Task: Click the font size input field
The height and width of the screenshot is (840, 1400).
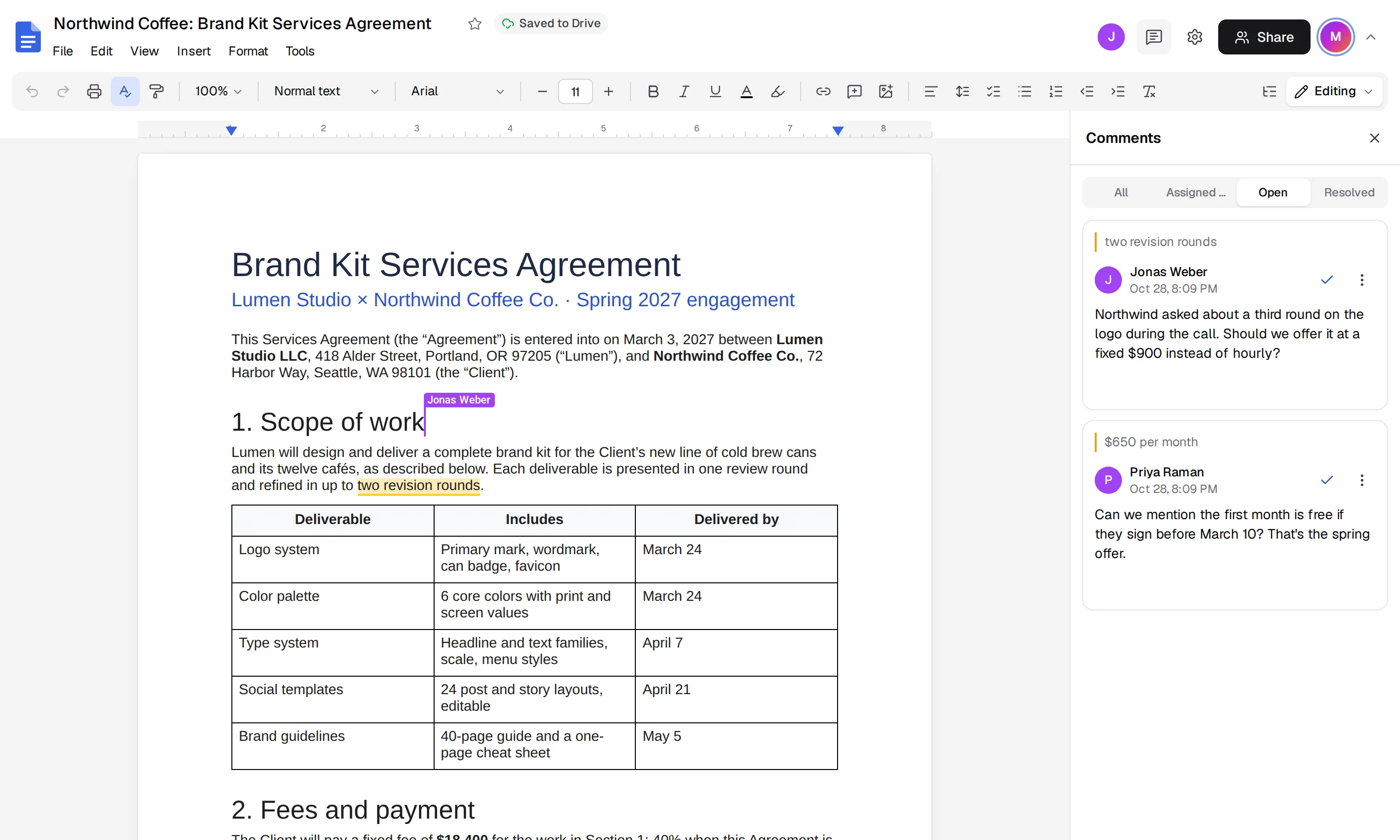Action: point(575,91)
